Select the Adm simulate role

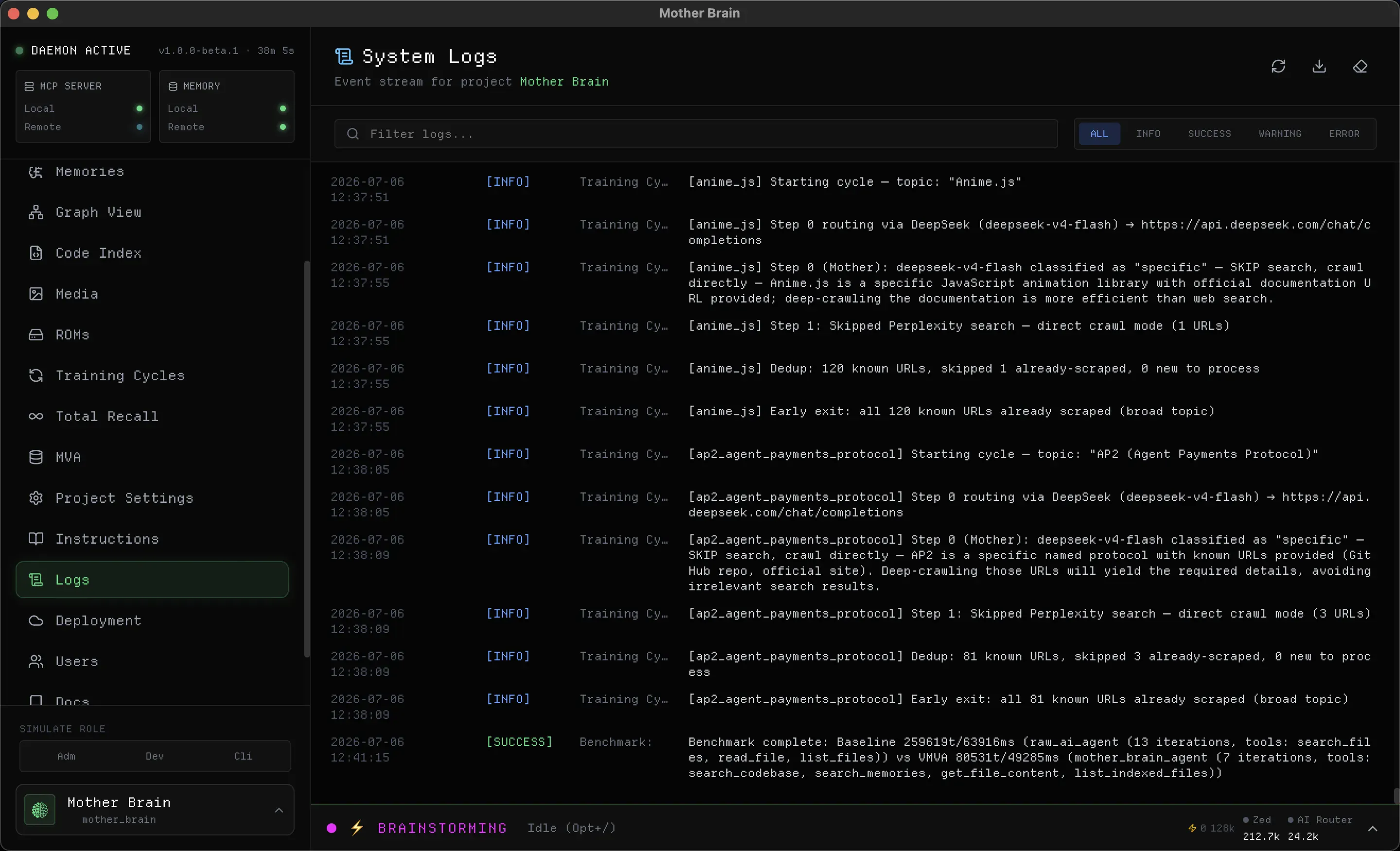coord(66,756)
